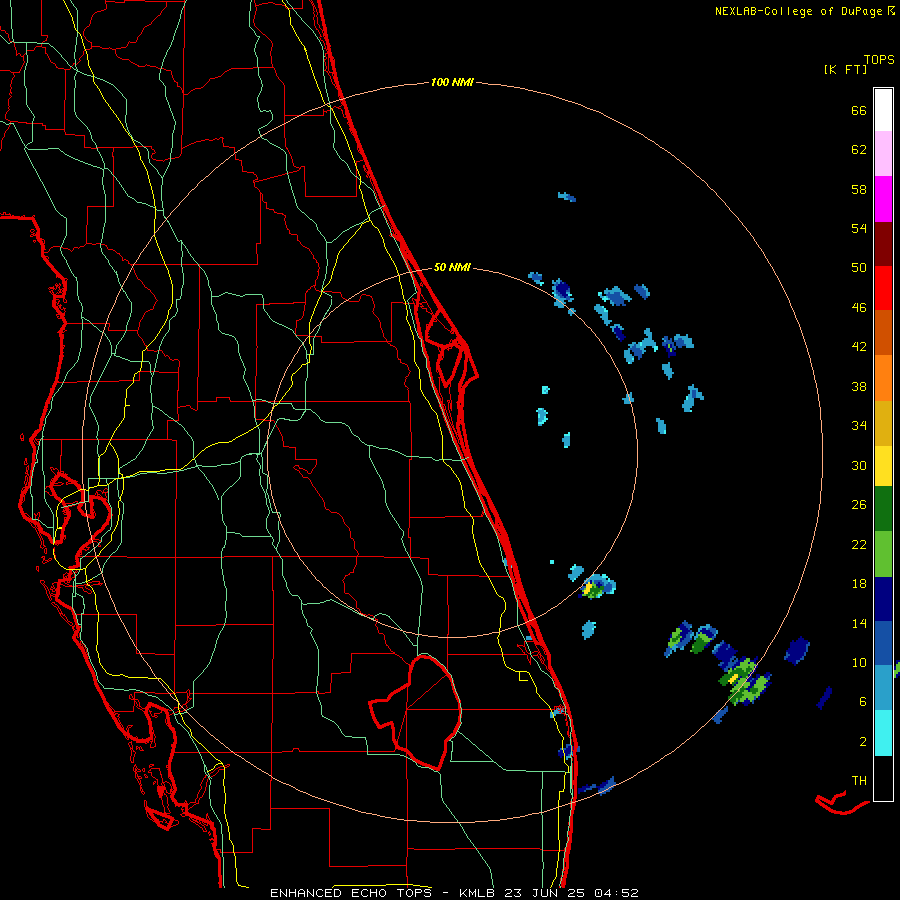Click the white 66 kft legend swatch
The height and width of the screenshot is (900, 900).
883,110
